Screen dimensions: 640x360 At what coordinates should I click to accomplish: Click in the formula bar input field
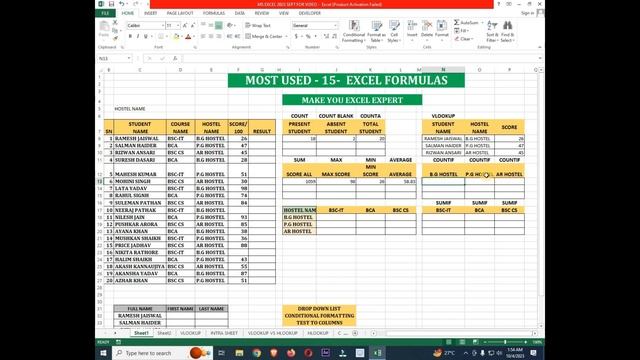click(361, 58)
